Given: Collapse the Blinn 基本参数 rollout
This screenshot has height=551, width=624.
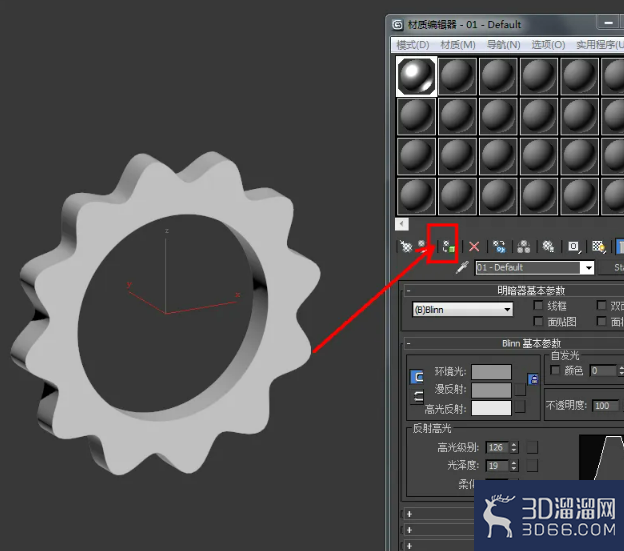Looking at the screenshot, I should 408,343.
